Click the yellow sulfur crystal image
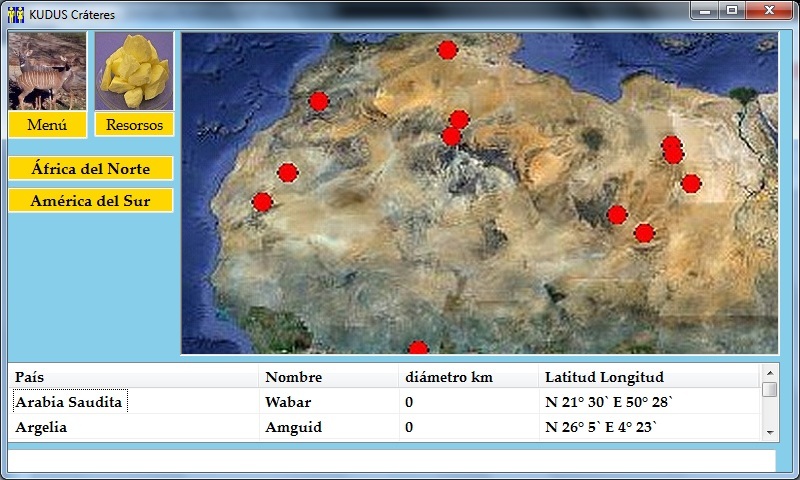The image size is (800, 480). (x=134, y=71)
